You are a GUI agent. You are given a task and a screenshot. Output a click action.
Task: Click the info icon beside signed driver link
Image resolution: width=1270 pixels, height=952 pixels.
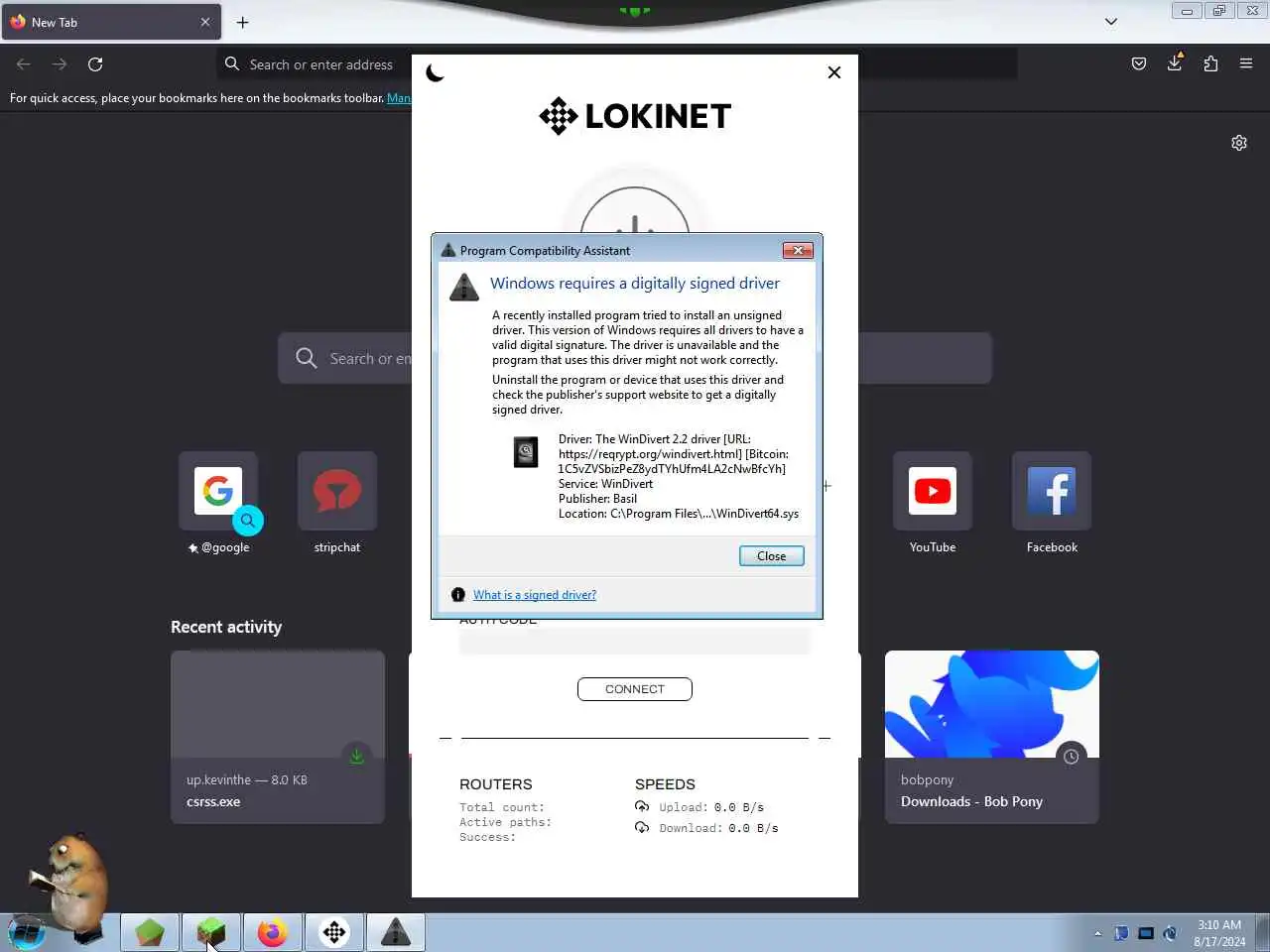[458, 595]
